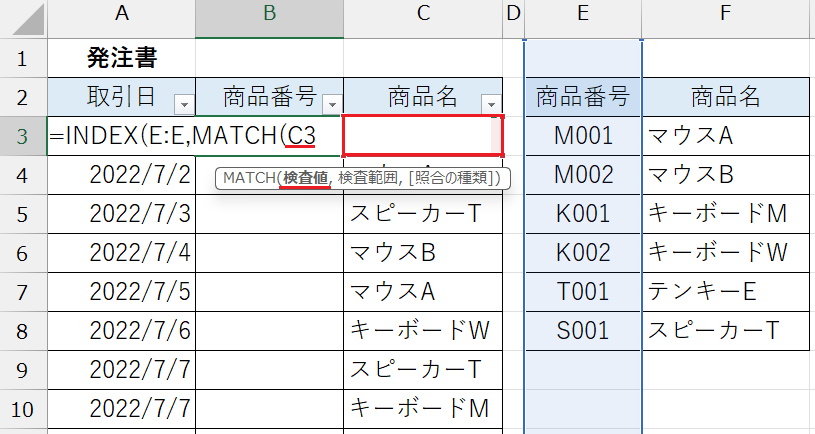Select row 1 header

click(23, 58)
